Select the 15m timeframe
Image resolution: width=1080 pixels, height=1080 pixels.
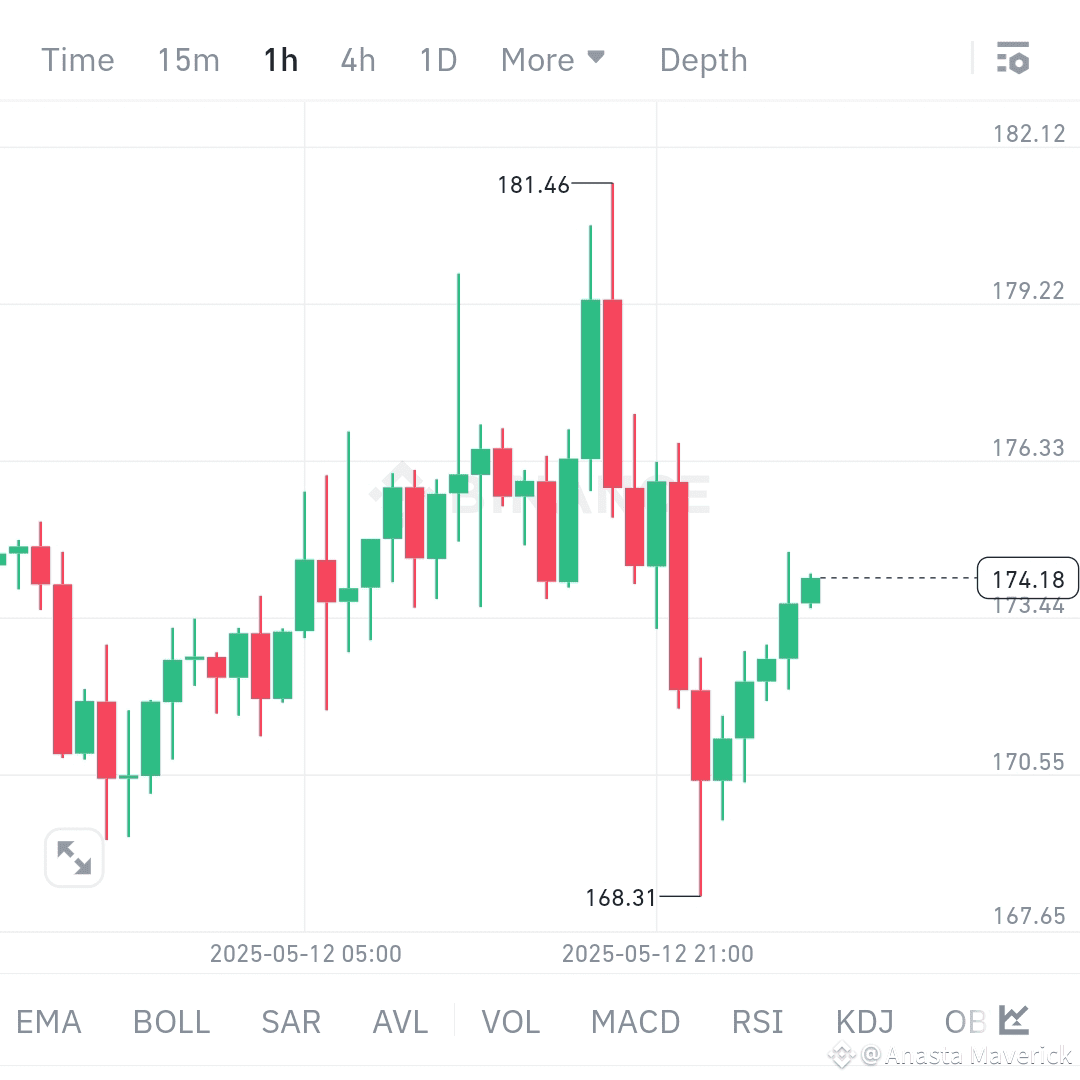click(188, 59)
